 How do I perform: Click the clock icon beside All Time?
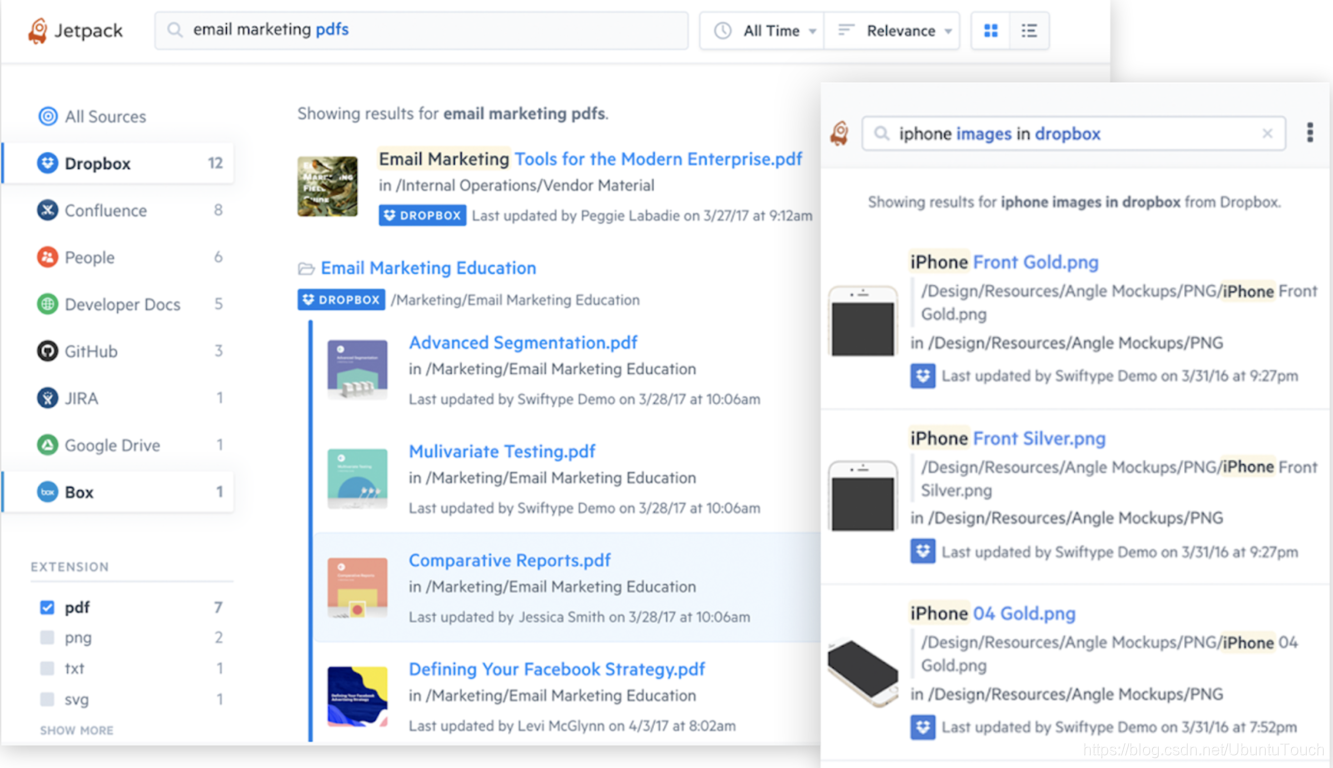pos(723,31)
